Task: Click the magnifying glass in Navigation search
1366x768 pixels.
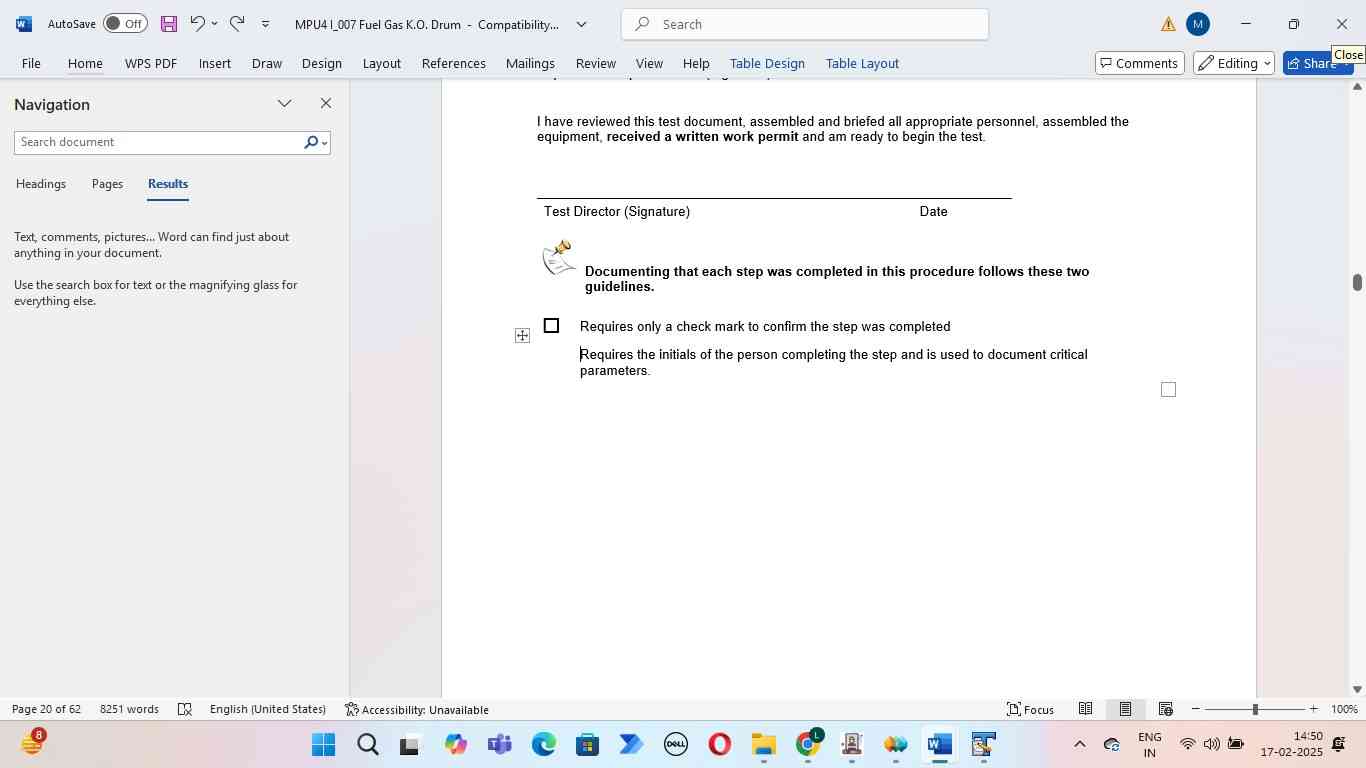Action: (x=311, y=143)
